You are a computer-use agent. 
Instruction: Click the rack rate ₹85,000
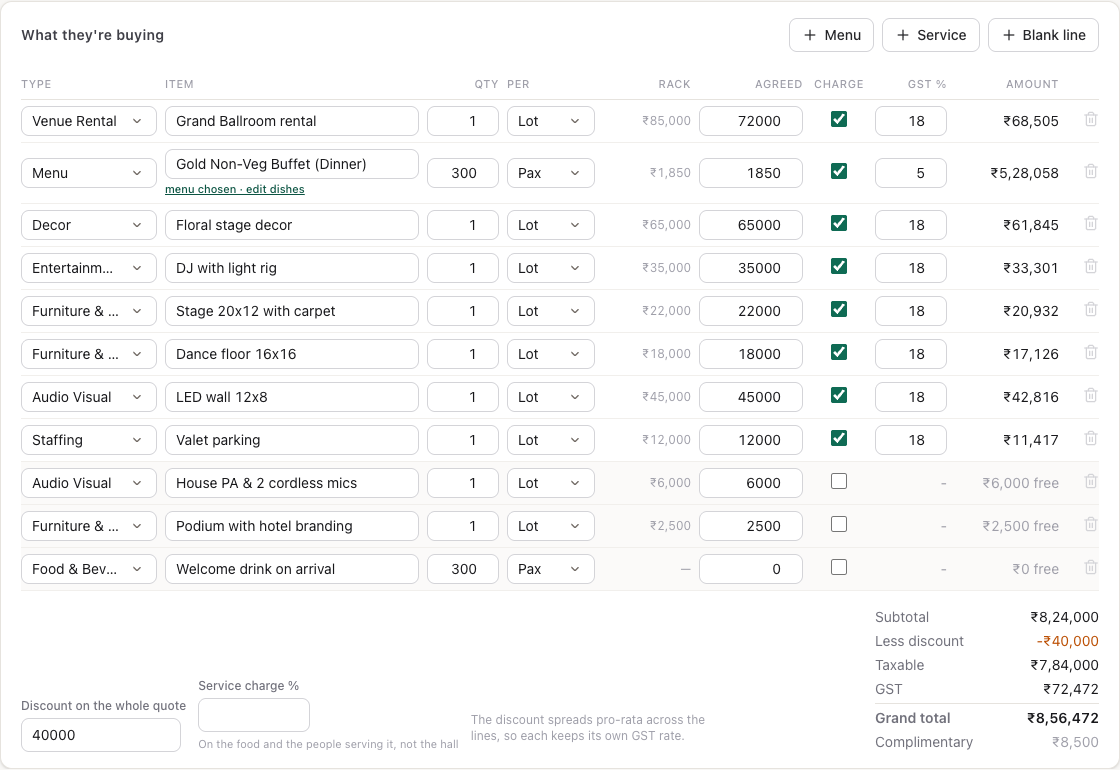coord(666,121)
